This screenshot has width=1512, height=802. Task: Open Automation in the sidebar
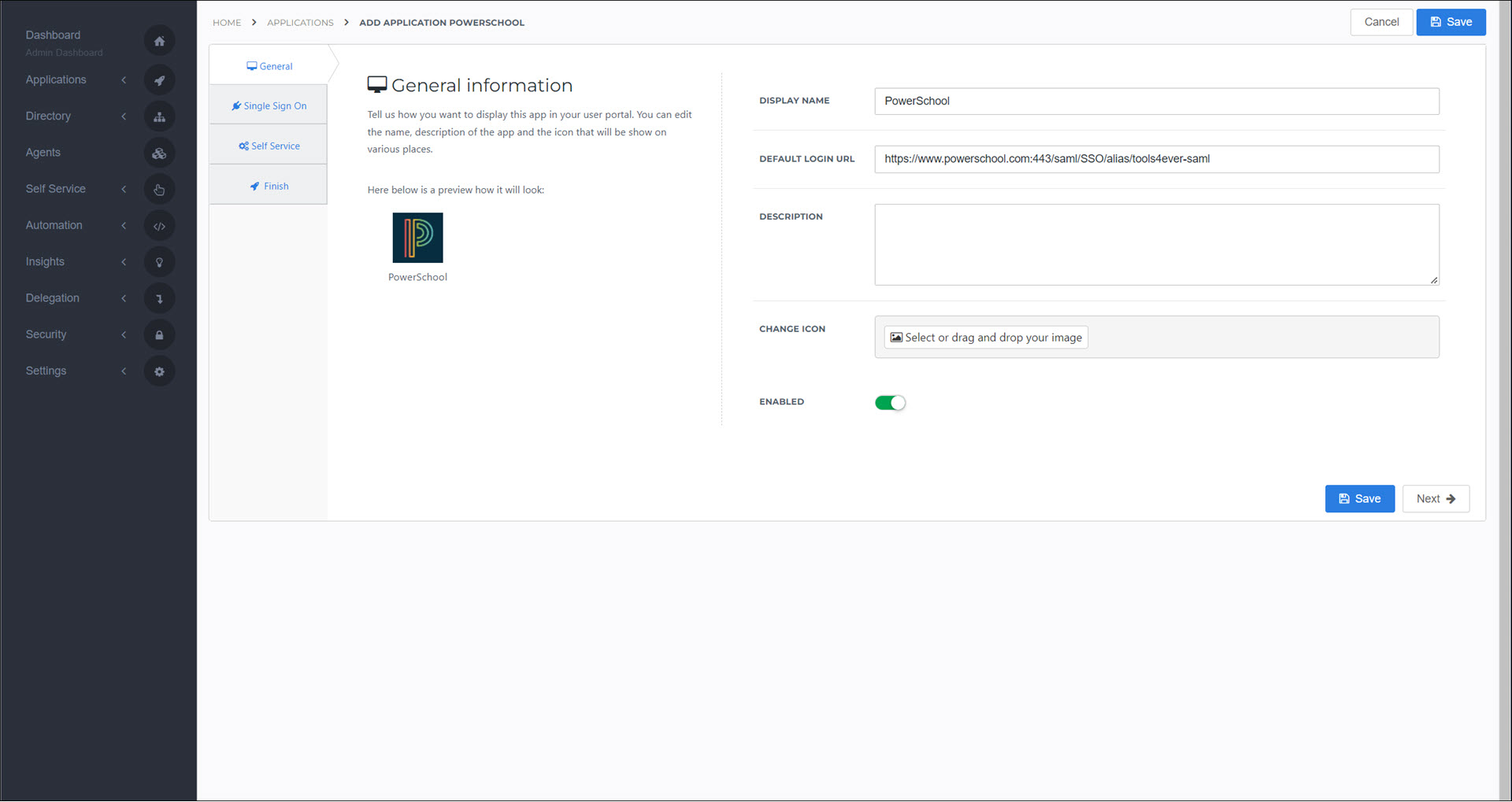[x=54, y=225]
